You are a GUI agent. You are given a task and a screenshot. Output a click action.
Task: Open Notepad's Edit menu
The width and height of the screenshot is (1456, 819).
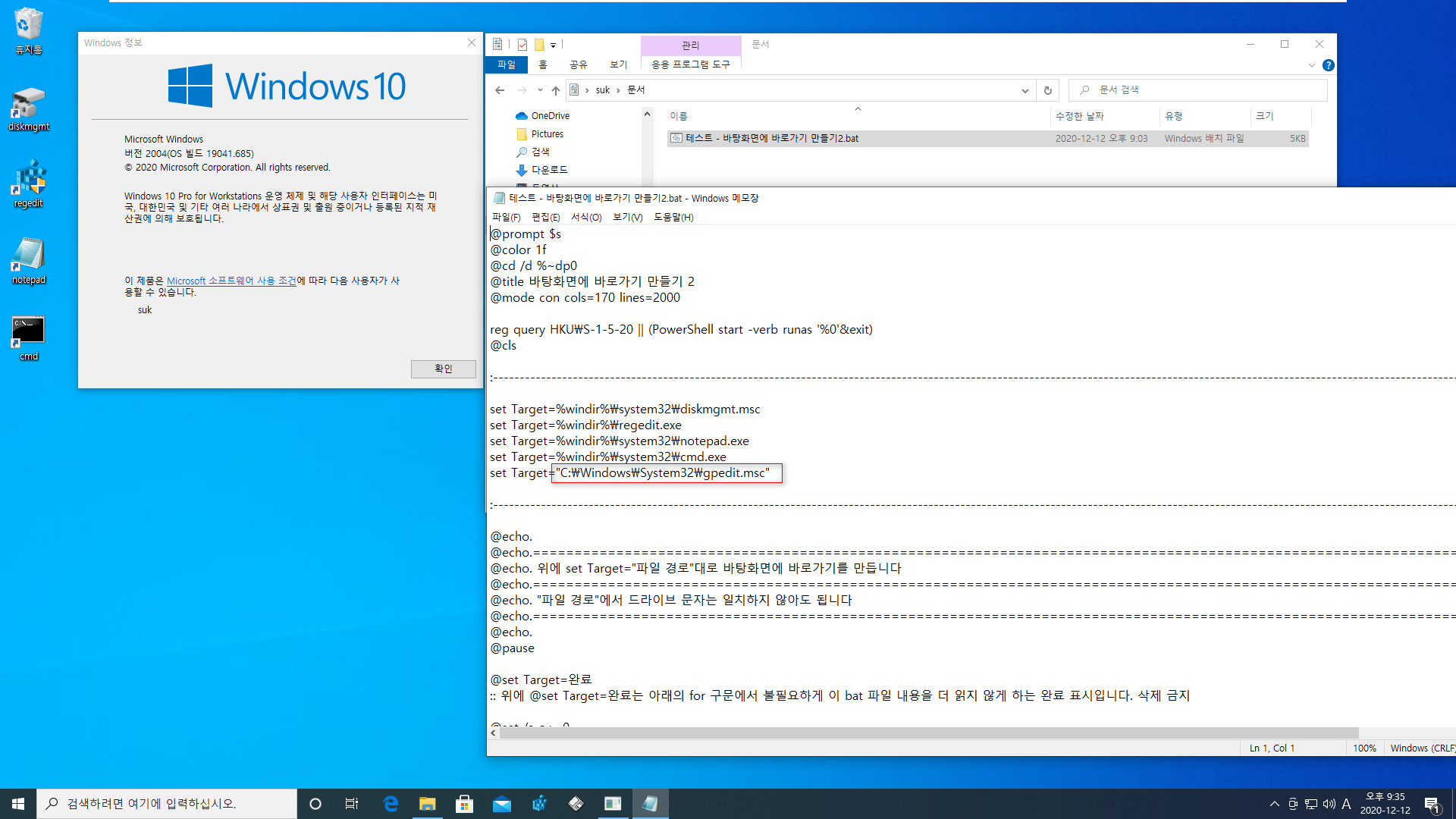coord(545,218)
